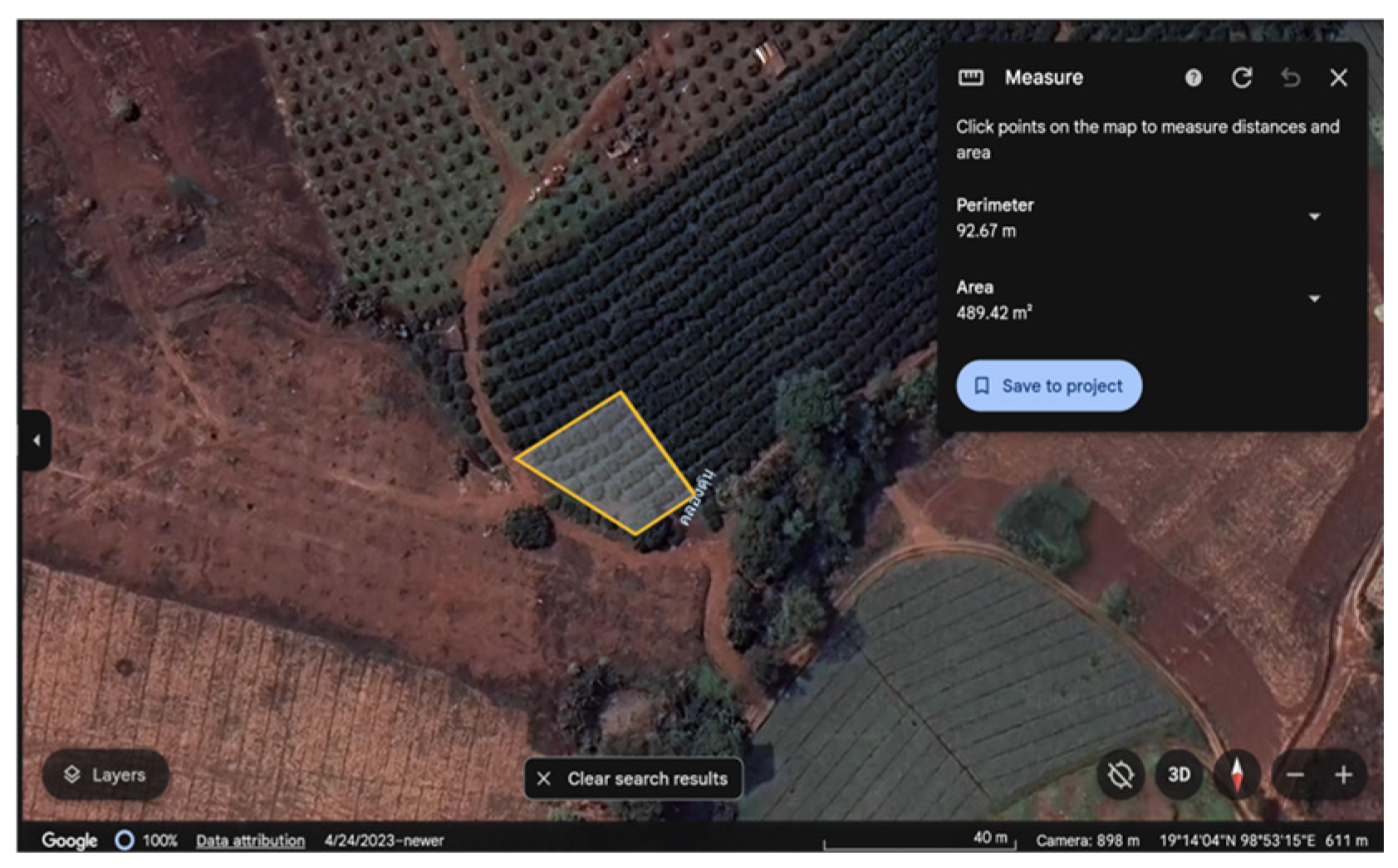Click the coordinates 19°14'04"N 98°53'15"E readout
Viewport: 1398px width, 868px height.
coord(1237,841)
